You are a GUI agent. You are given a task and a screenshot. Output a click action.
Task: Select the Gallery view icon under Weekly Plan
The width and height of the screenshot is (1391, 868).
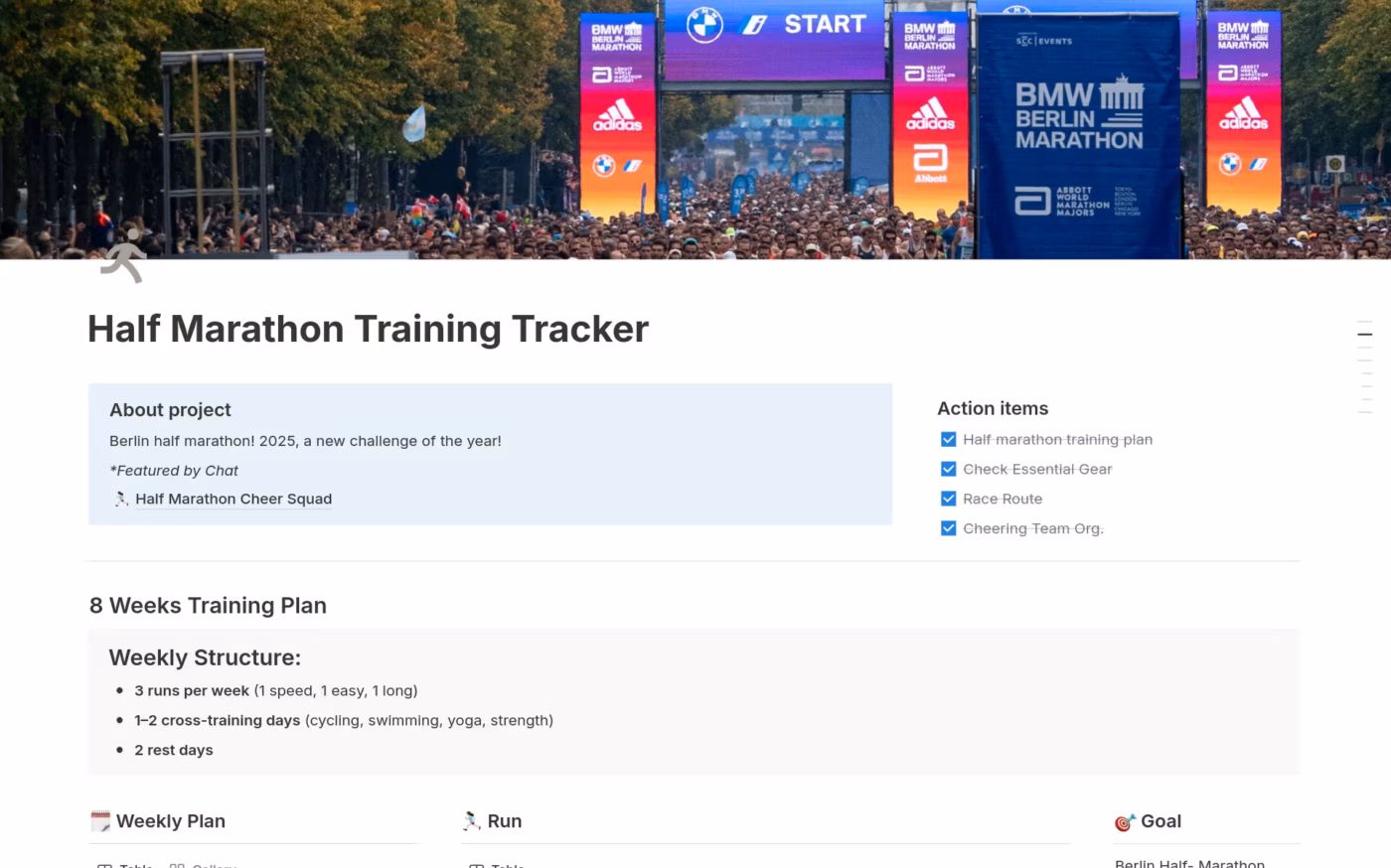[x=177, y=865]
